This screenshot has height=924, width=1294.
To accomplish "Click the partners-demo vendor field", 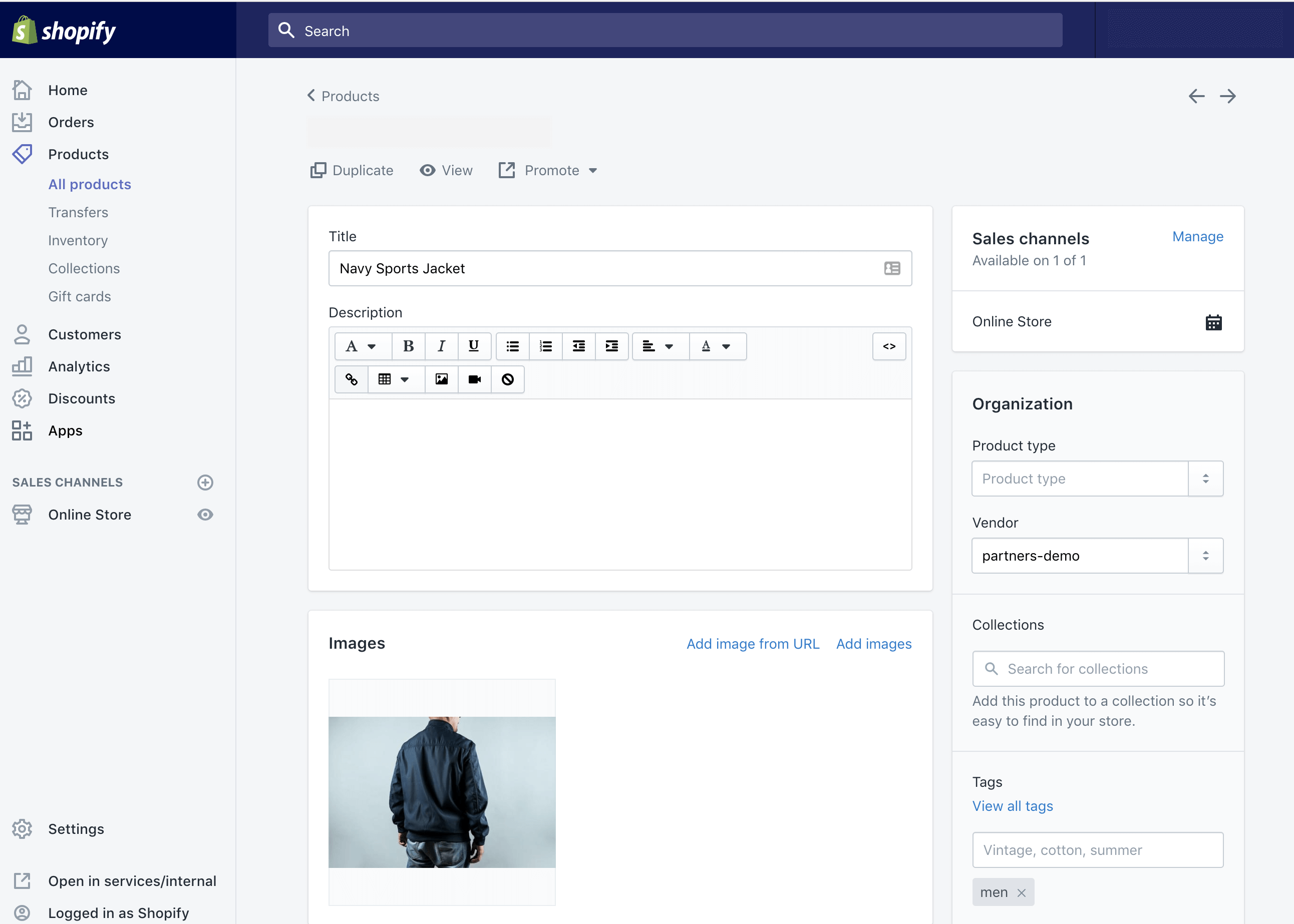I will tap(1079, 555).
